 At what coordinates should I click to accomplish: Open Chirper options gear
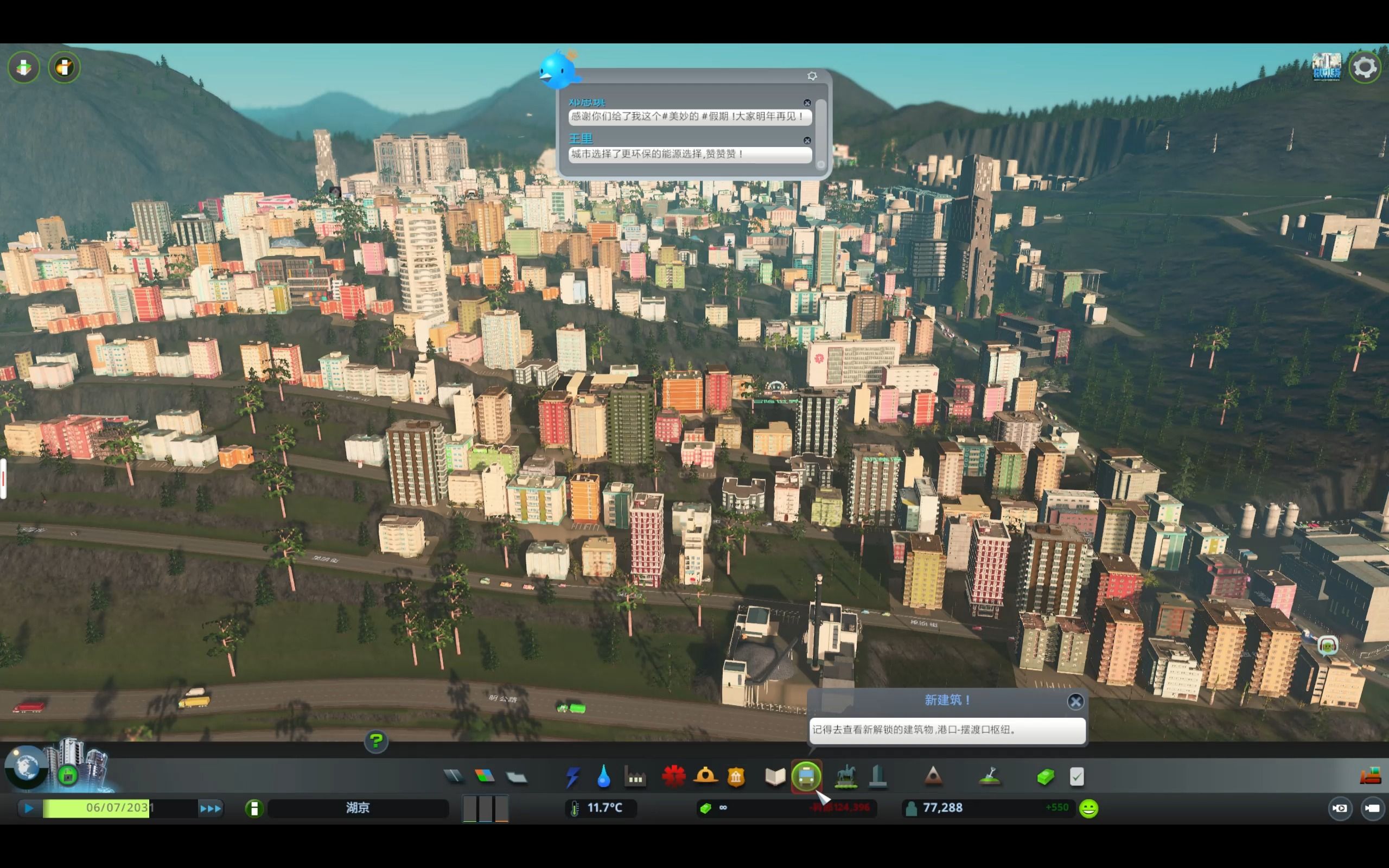pos(812,76)
